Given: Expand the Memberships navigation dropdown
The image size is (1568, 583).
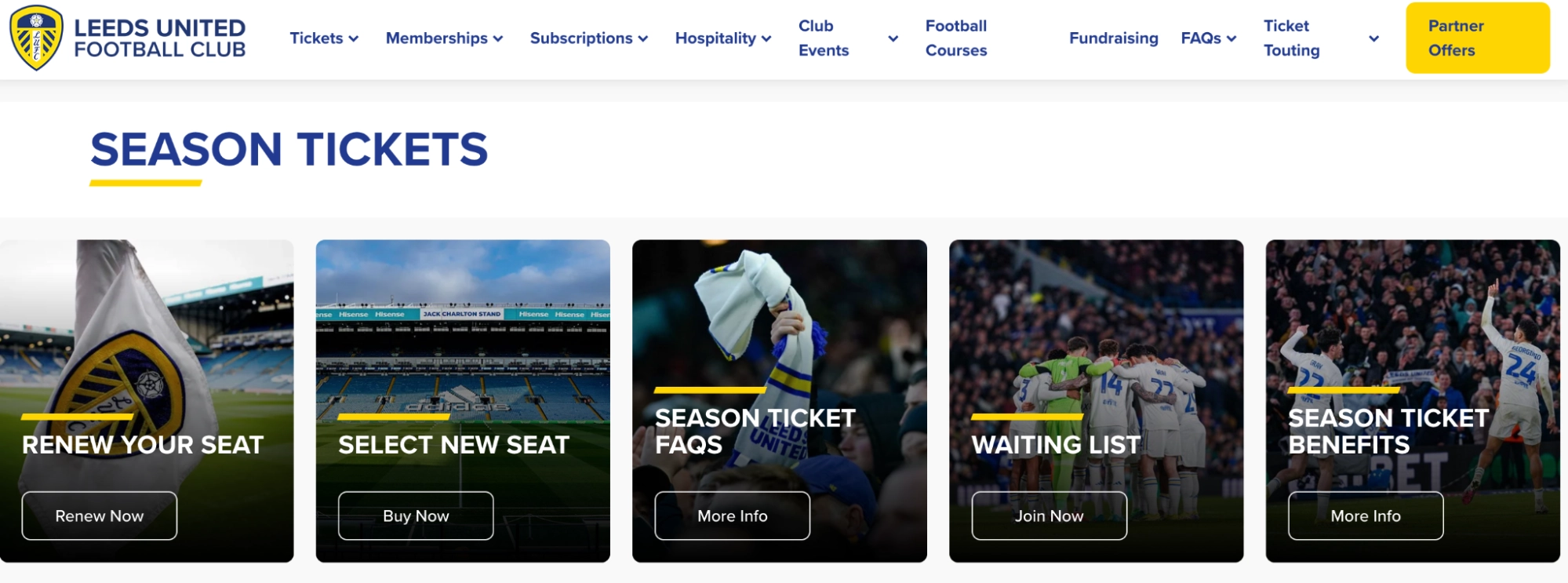Looking at the screenshot, I should point(443,37).
